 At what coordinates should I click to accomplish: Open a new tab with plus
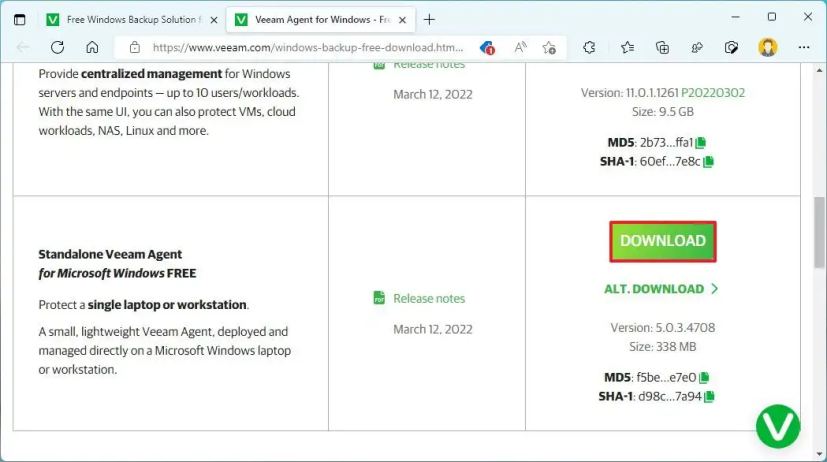coord(429,20)
